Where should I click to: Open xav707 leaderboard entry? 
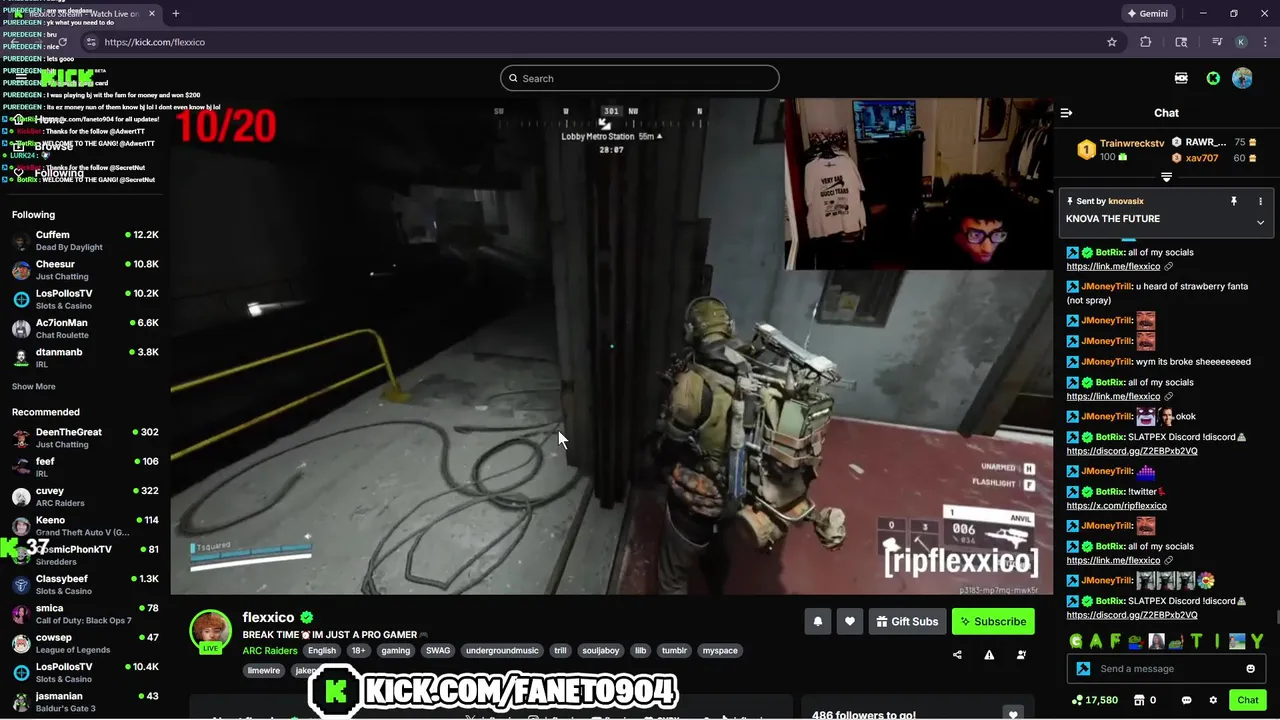click(x=1215, y=158)
